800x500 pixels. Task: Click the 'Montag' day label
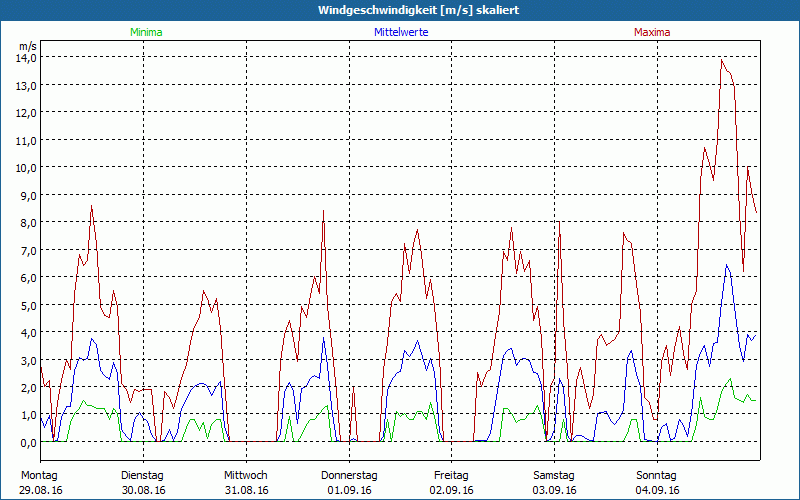[x=39, y=476]
